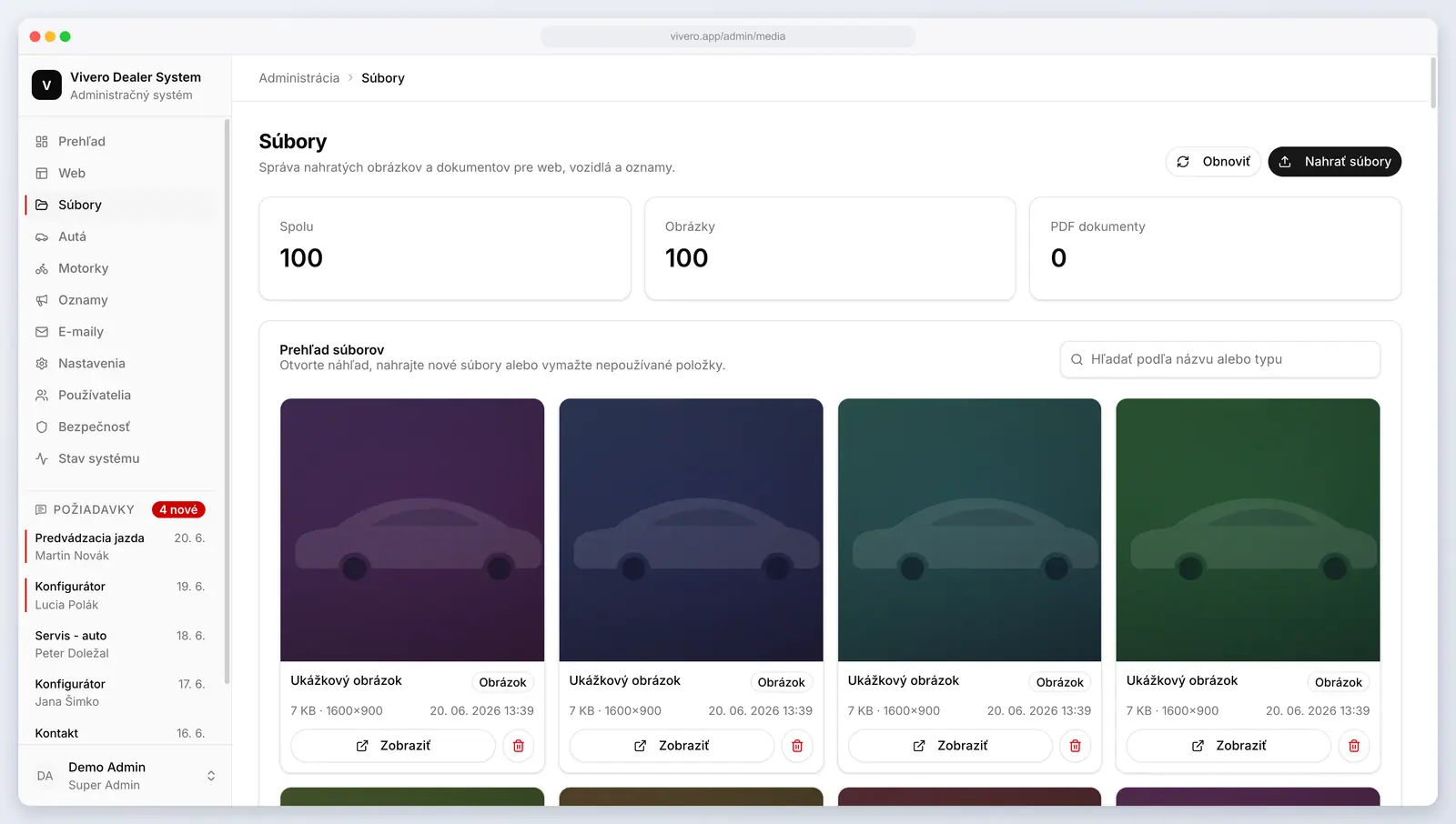Image resolution: width=1456 pixels, height=824 pixels.
Task: Delete the purple image with trash icon
Action: 519,746
